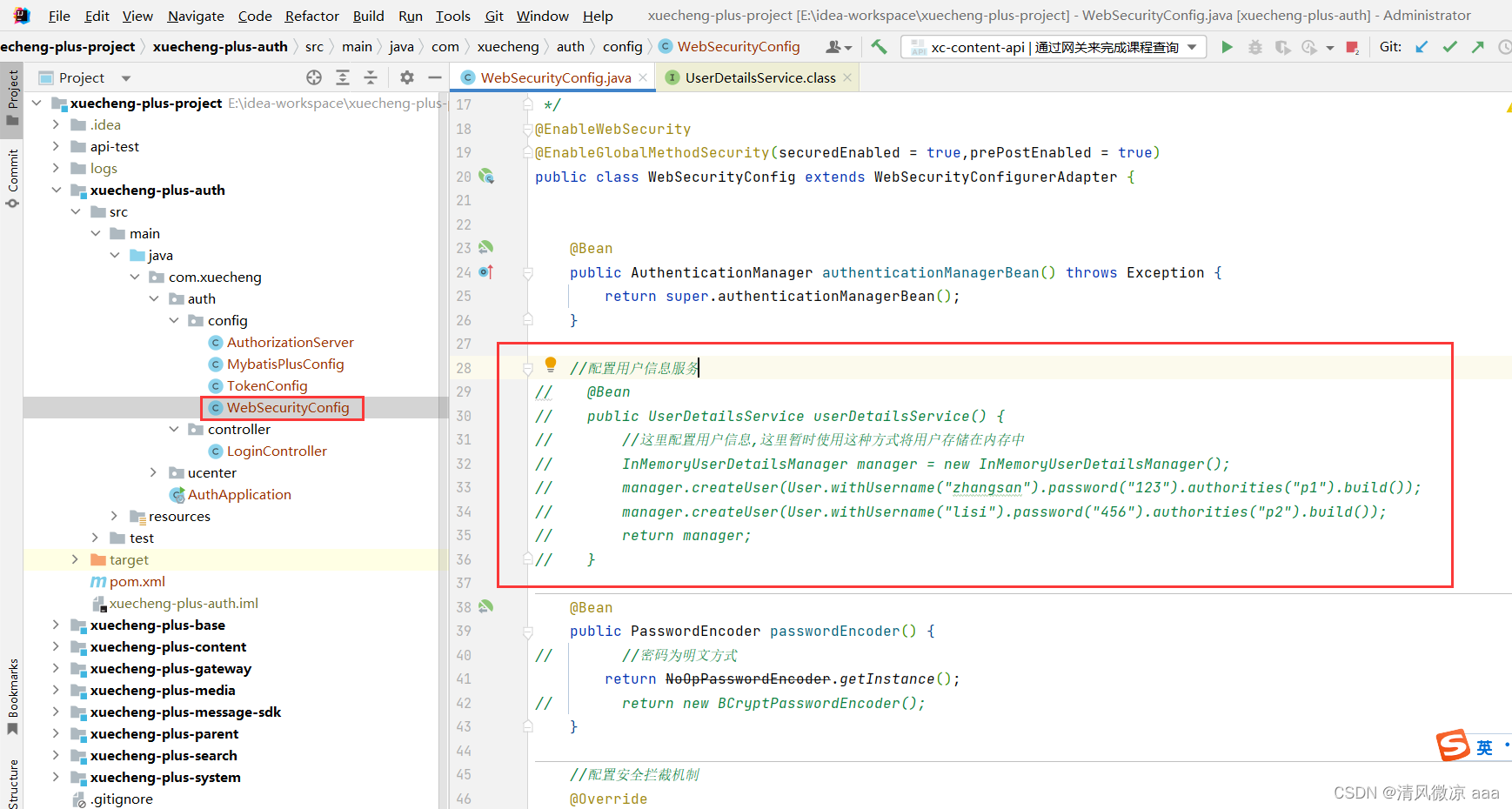Open the Structure tool window sidebar
Viewport: 1512px width, 809px height.
(12, 783)
